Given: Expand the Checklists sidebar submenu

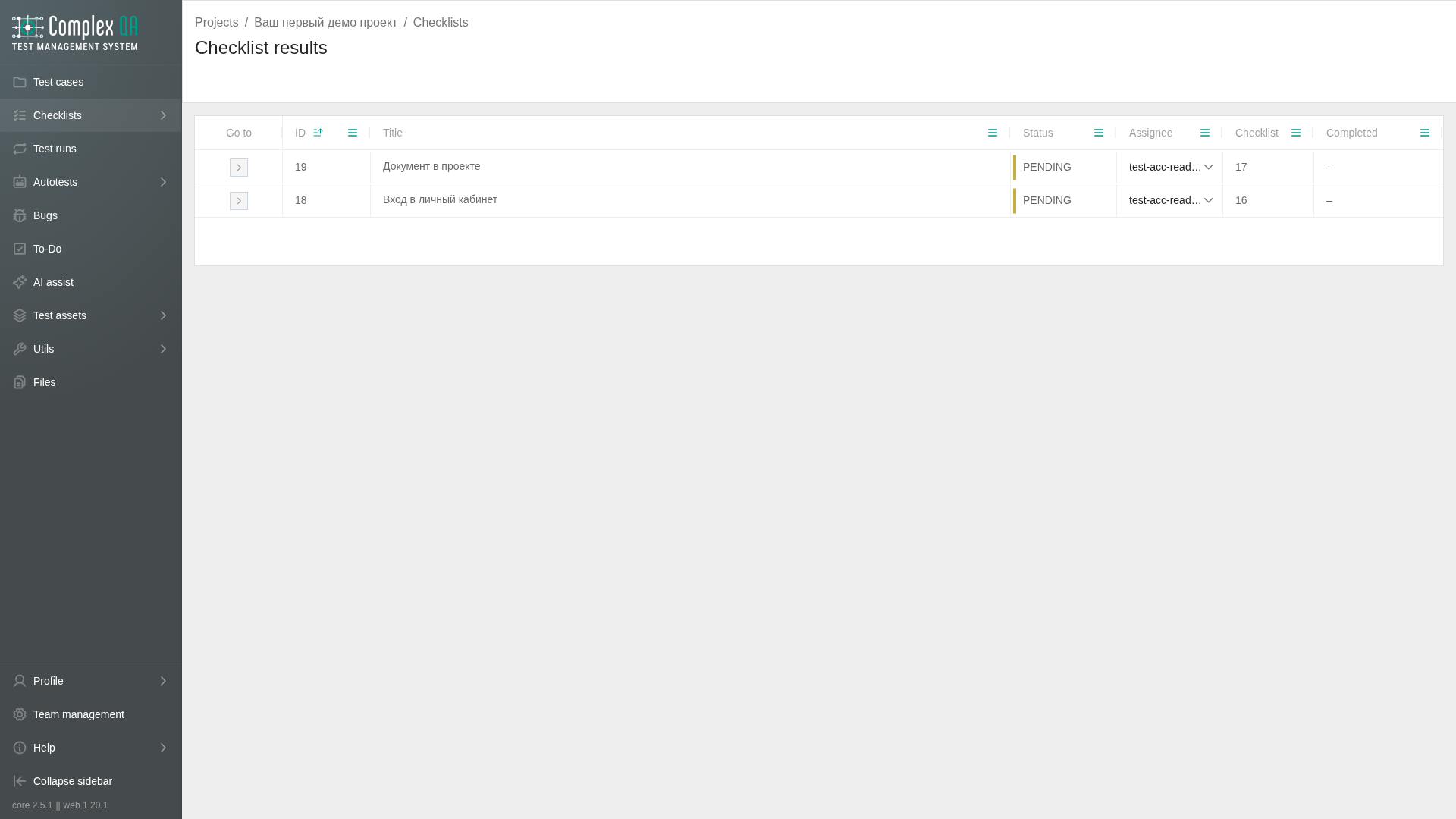Looking at the screenshot, I should point(163,115).
